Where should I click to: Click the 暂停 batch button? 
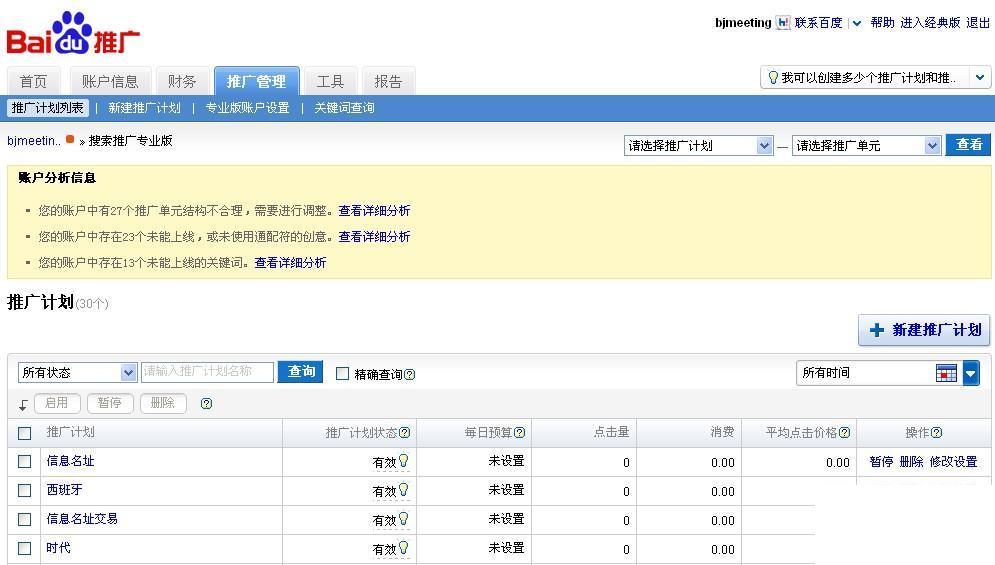[x=110, y=403]
